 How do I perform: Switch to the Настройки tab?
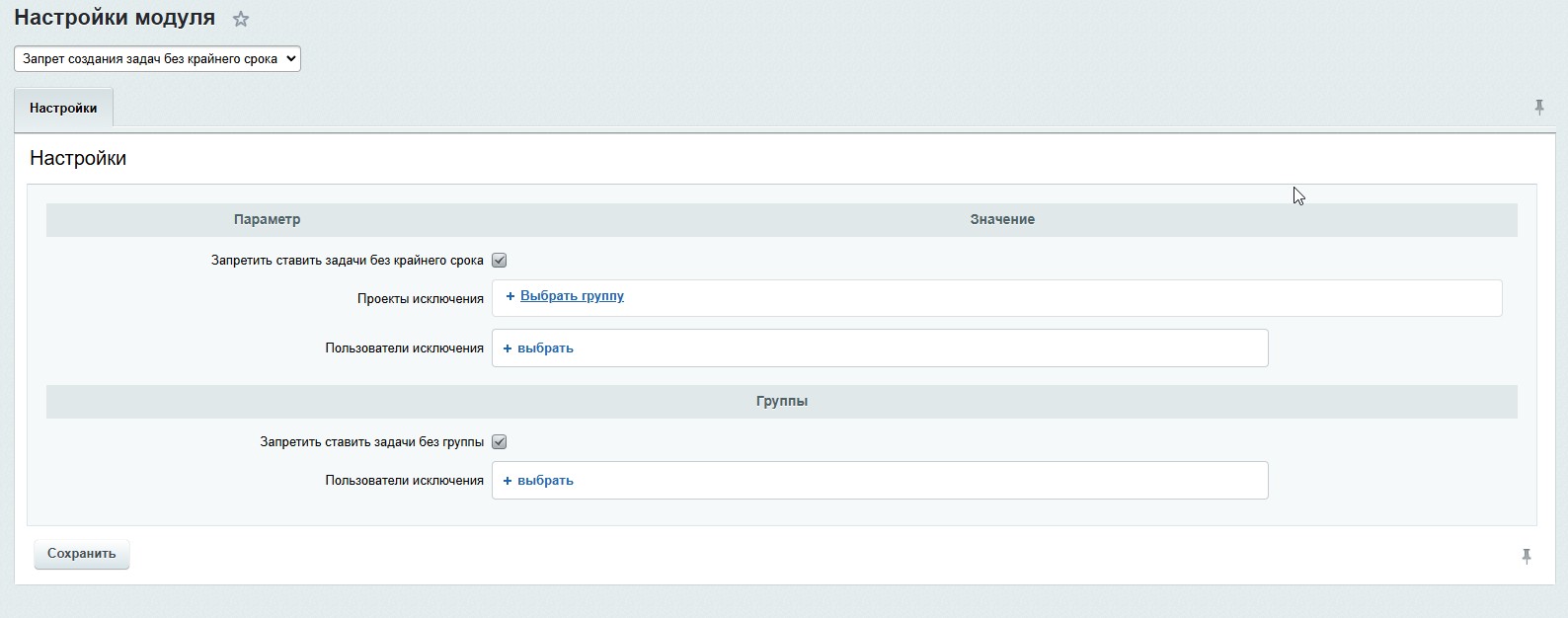pyautogui.click(x=63, y=109)
